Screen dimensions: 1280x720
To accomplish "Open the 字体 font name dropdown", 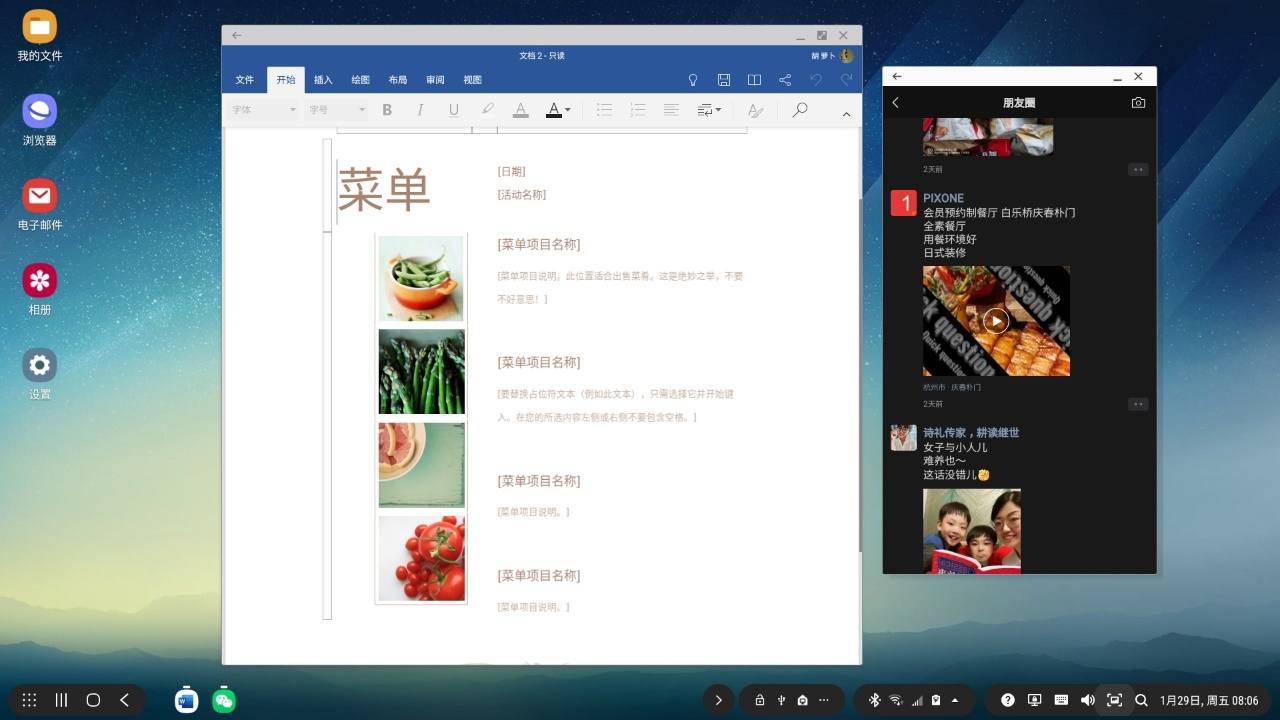I will [x=263, y=110].
